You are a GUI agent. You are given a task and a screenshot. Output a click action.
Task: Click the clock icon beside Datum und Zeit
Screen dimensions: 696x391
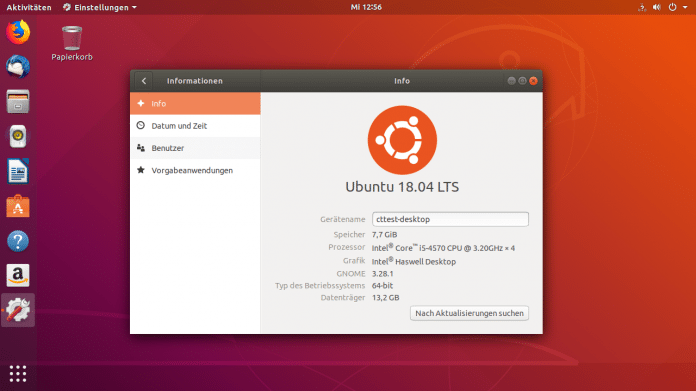(141, 126)
